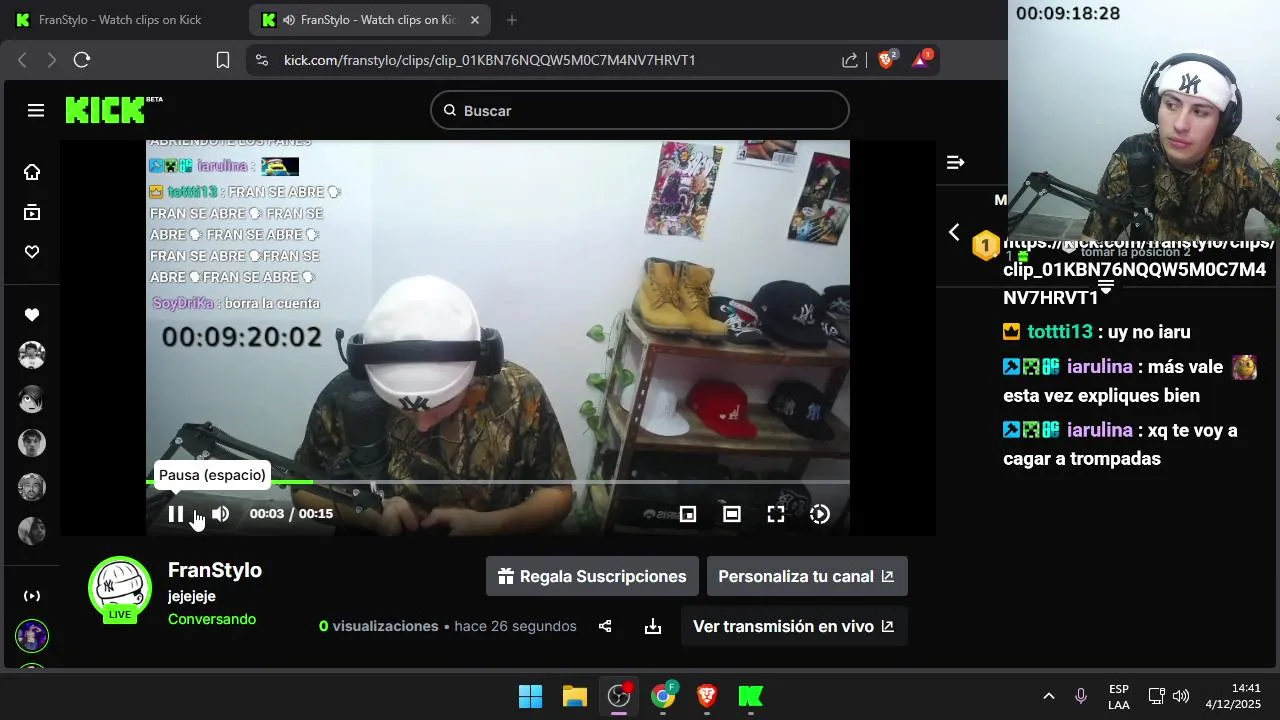Focus the Buscar search field
This screenshot has height=720, width=1280.
[640, 111]
